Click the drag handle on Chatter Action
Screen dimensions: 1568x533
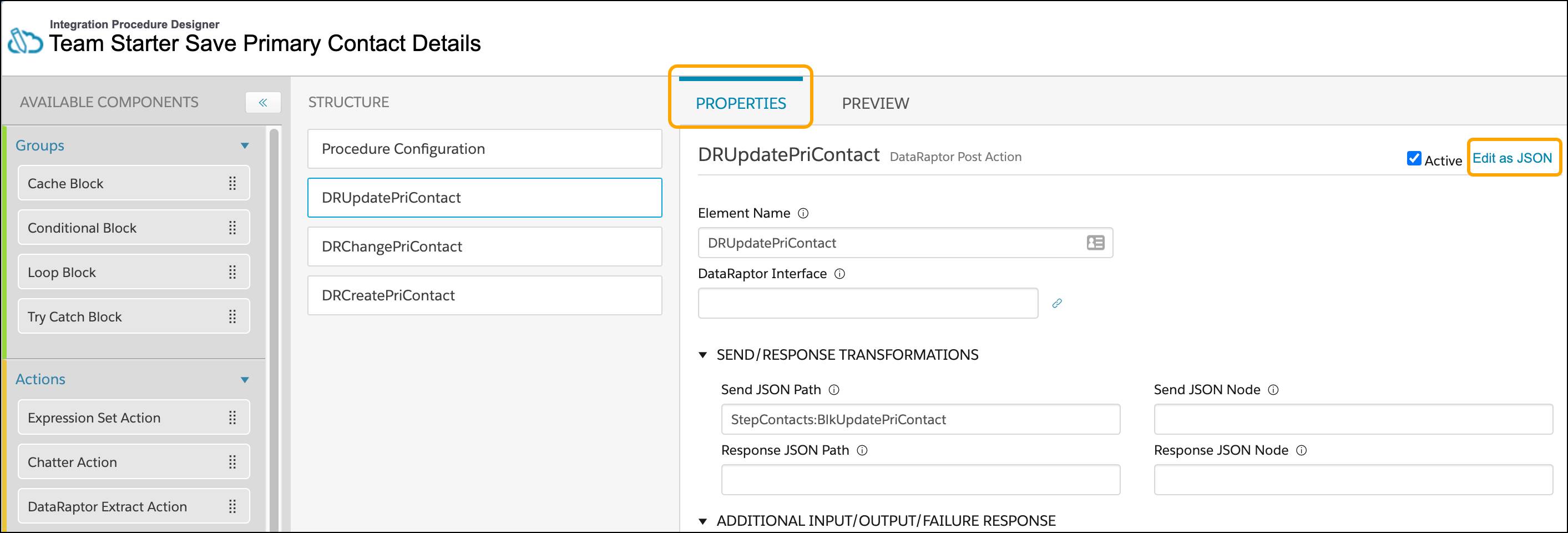(x=232, y=462)
